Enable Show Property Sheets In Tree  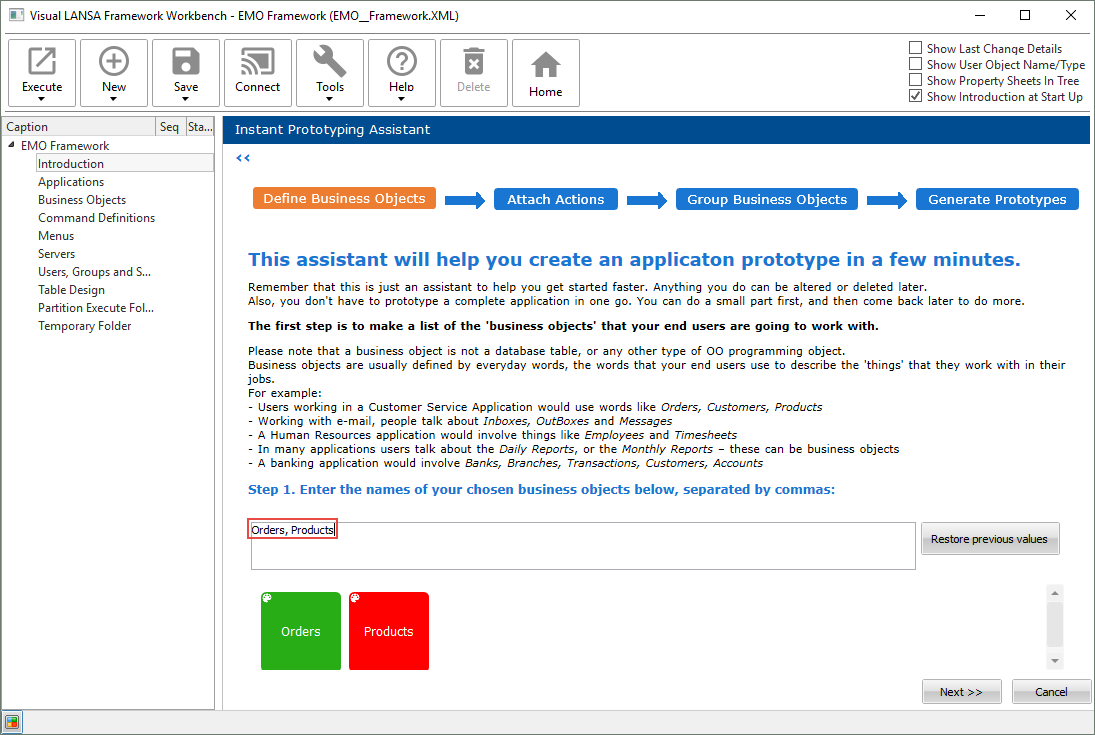pyautogui.click(x=916, y=80)
